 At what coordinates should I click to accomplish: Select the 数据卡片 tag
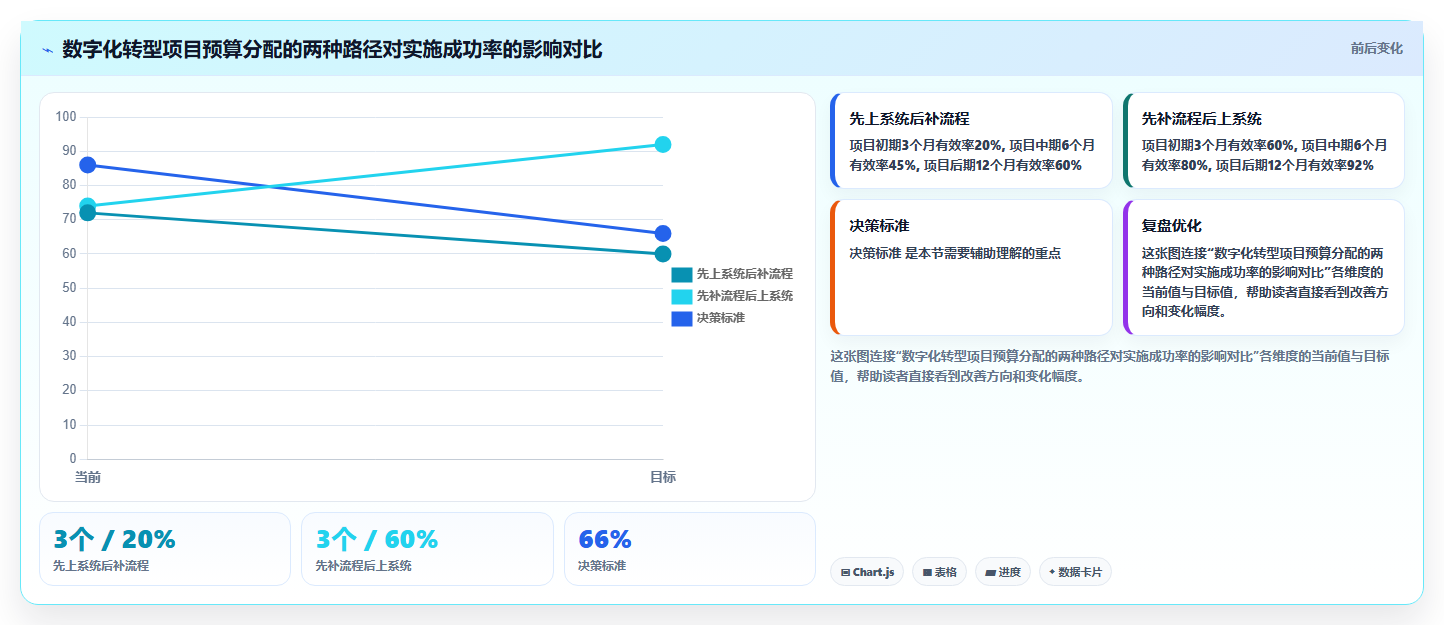point(1075,572)
